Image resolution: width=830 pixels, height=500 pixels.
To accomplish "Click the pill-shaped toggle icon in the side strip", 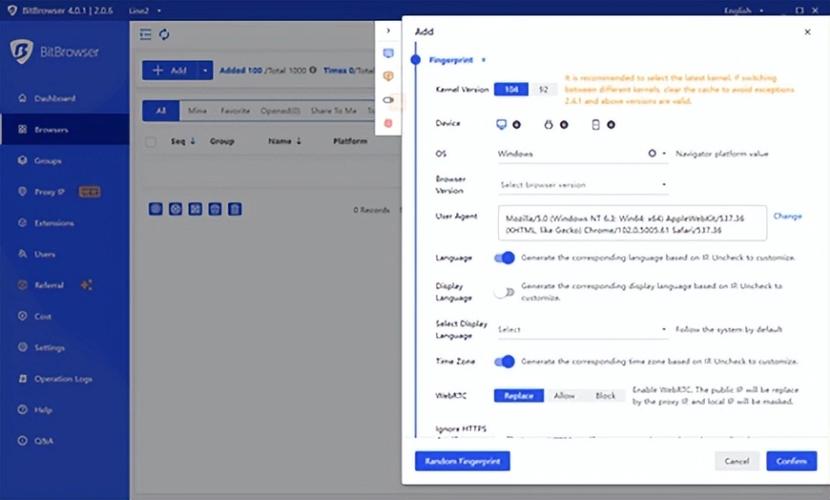I will coord(388,100).
